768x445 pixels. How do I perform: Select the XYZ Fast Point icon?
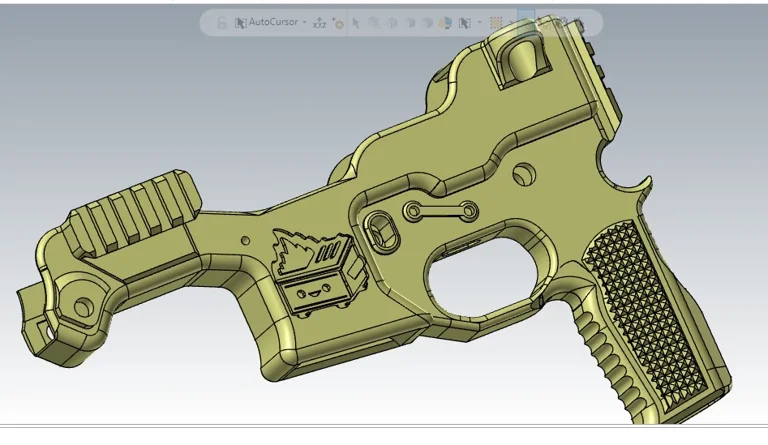(x=319, y=22)
